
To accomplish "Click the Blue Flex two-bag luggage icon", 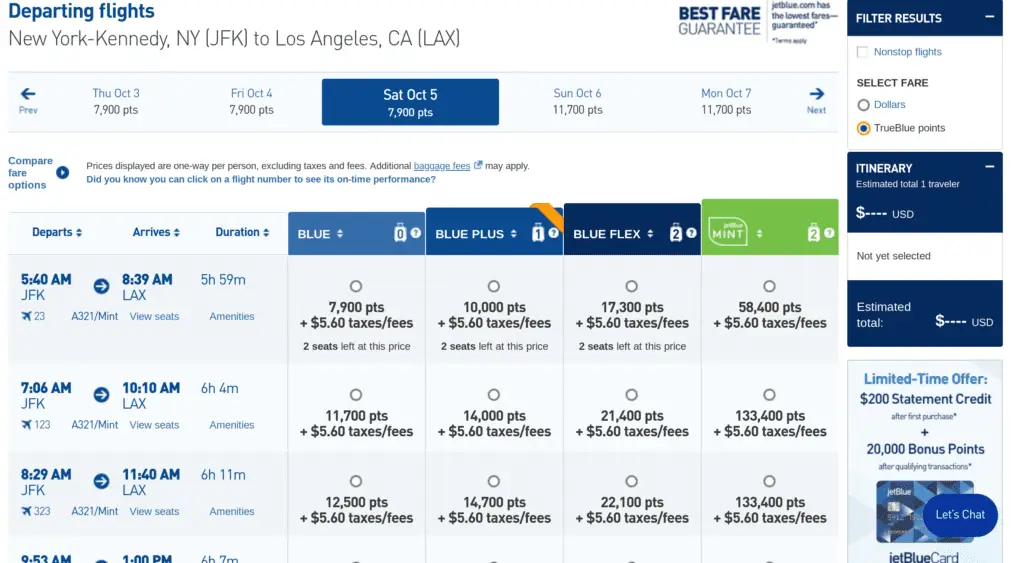I will tap(676, 233).
